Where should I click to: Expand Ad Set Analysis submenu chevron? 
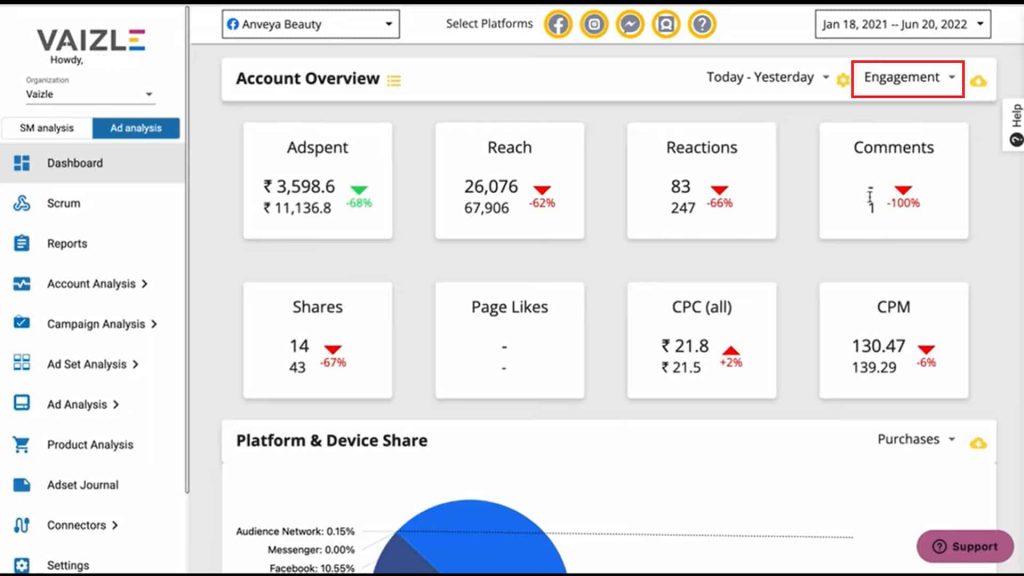tap(136, 364)
